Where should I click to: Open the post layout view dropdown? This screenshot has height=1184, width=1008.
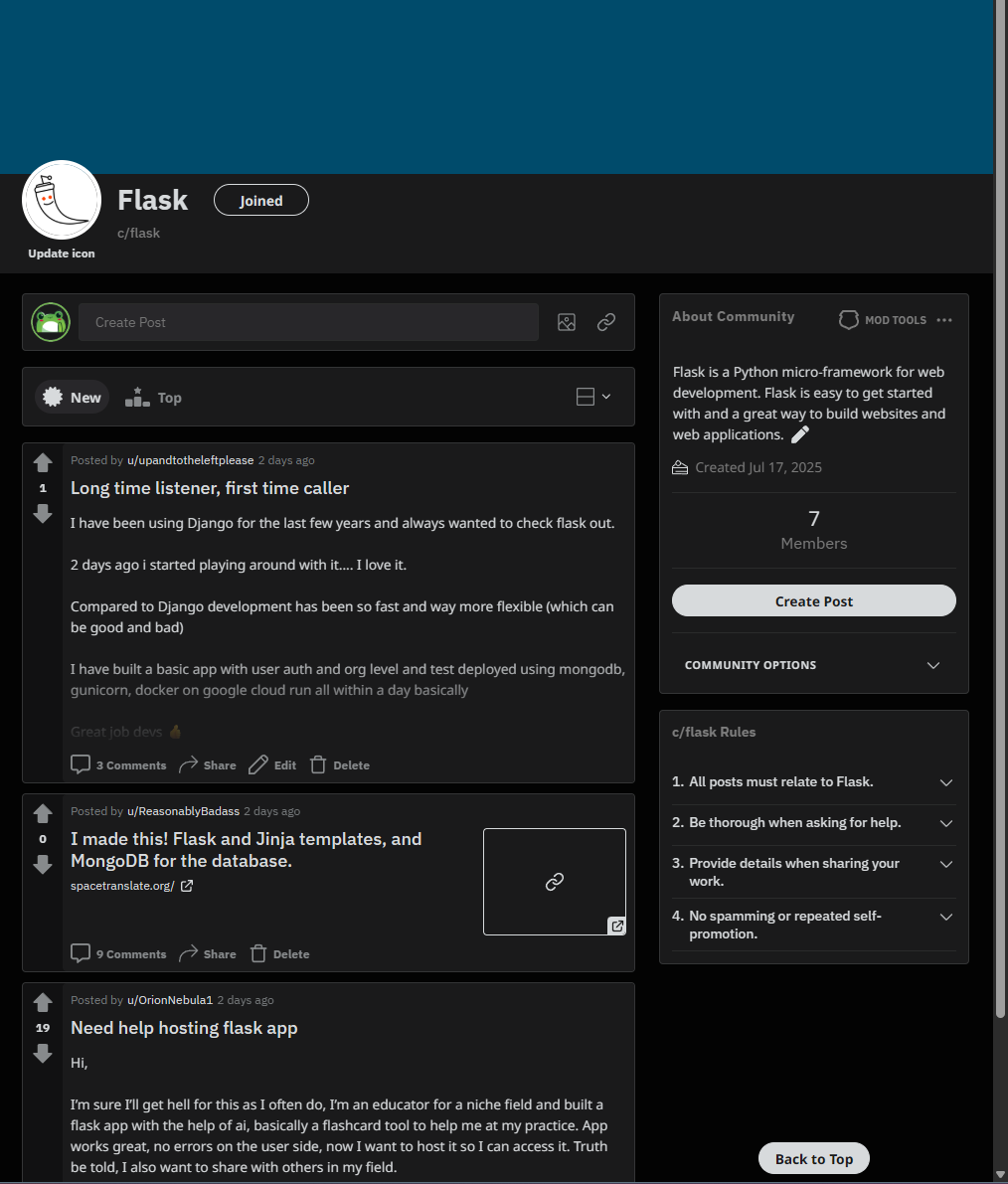click(x=593, y=397)
